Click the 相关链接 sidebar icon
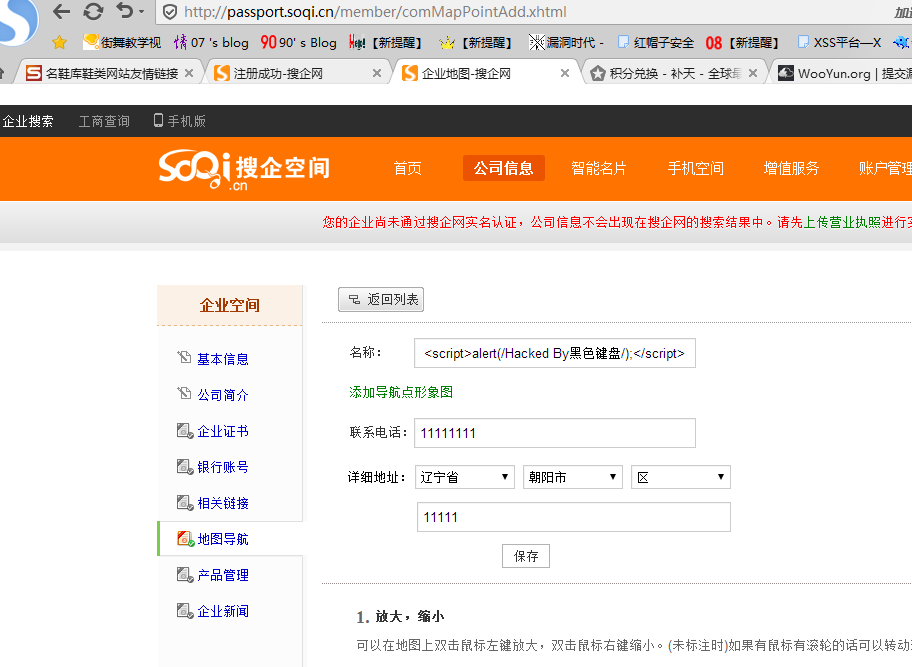This screenshot has height=667, width=912. [184, 503]
